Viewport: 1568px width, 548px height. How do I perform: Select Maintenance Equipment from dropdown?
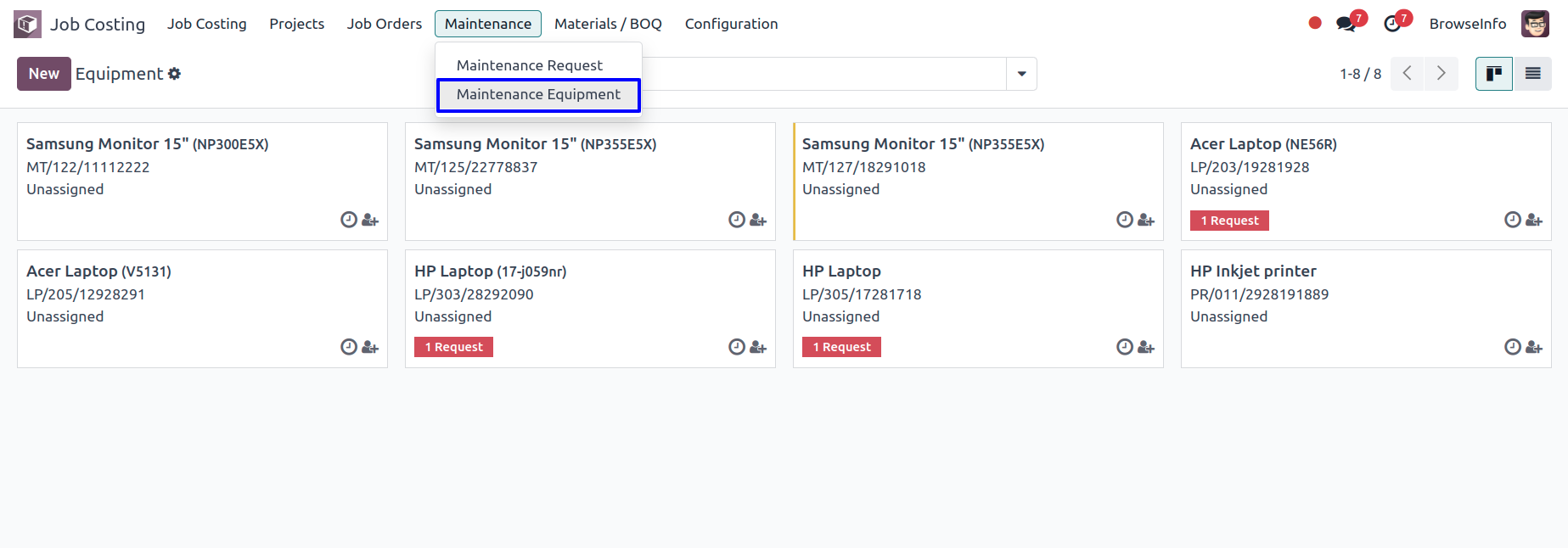[x=538, y=94]
